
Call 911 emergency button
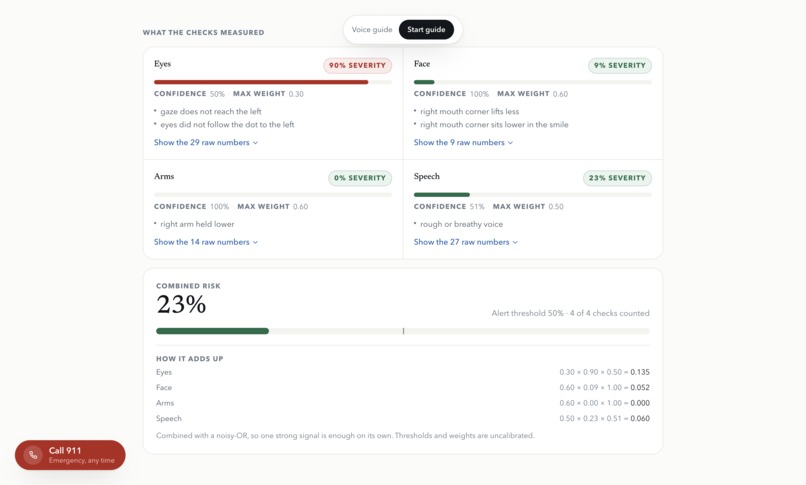tap(70, 455)
